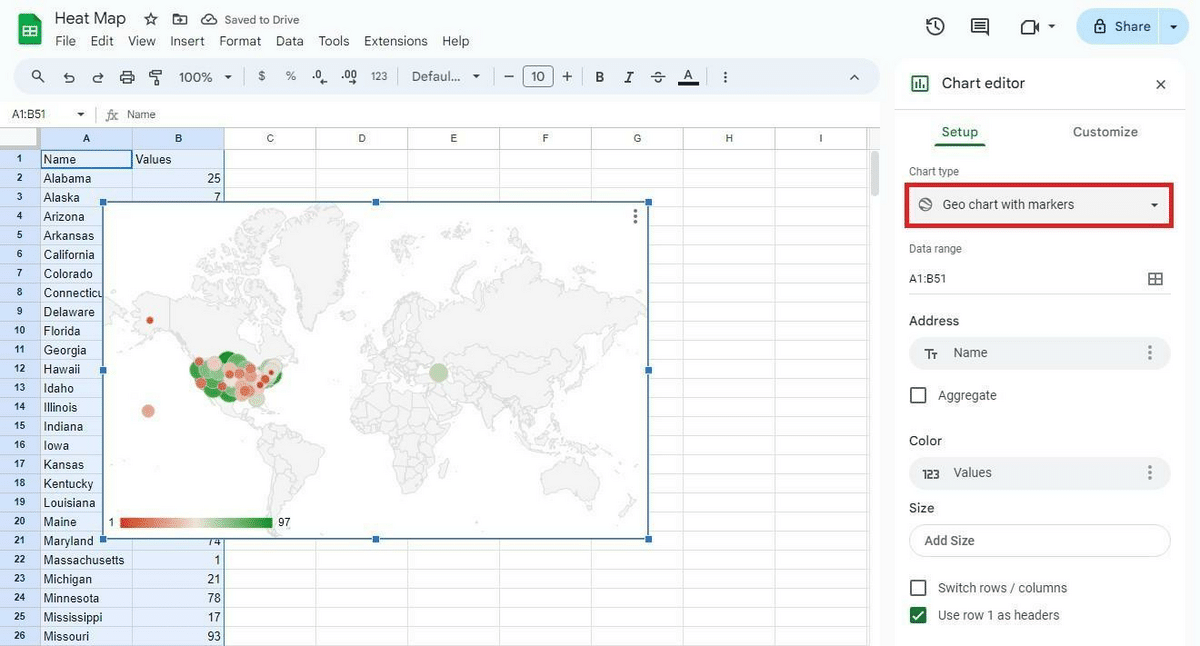The width and height of the screenshot is (1200, 646).
Task: Open the font family dropdown
Action: point(446,76)
